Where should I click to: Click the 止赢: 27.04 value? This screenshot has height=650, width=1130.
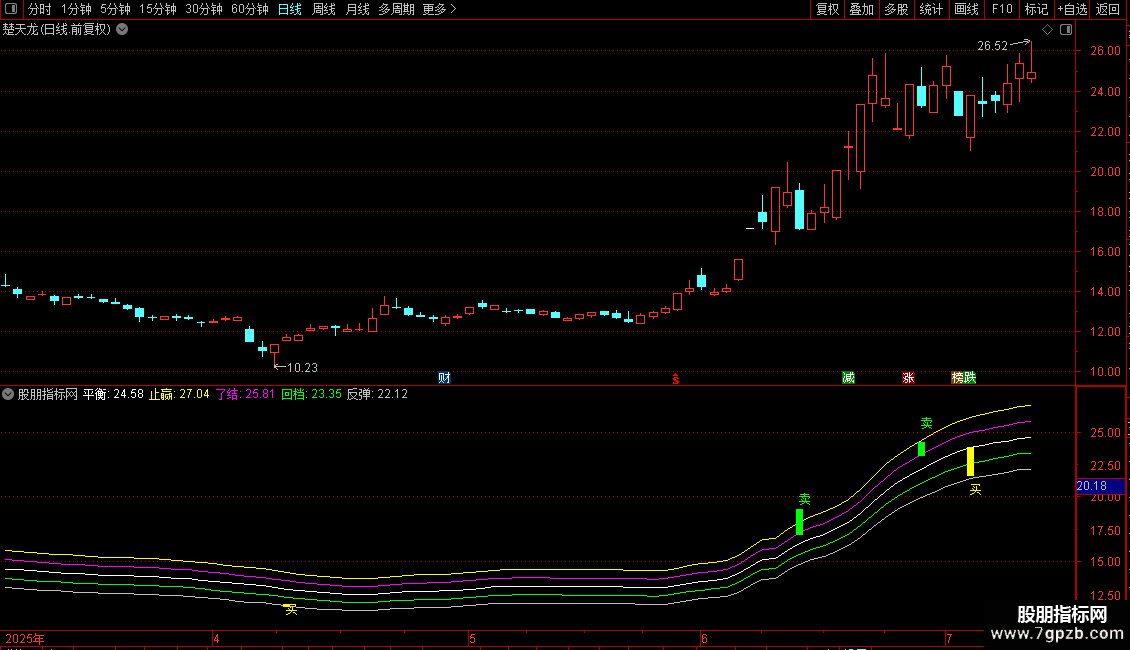tap(179, 394)
